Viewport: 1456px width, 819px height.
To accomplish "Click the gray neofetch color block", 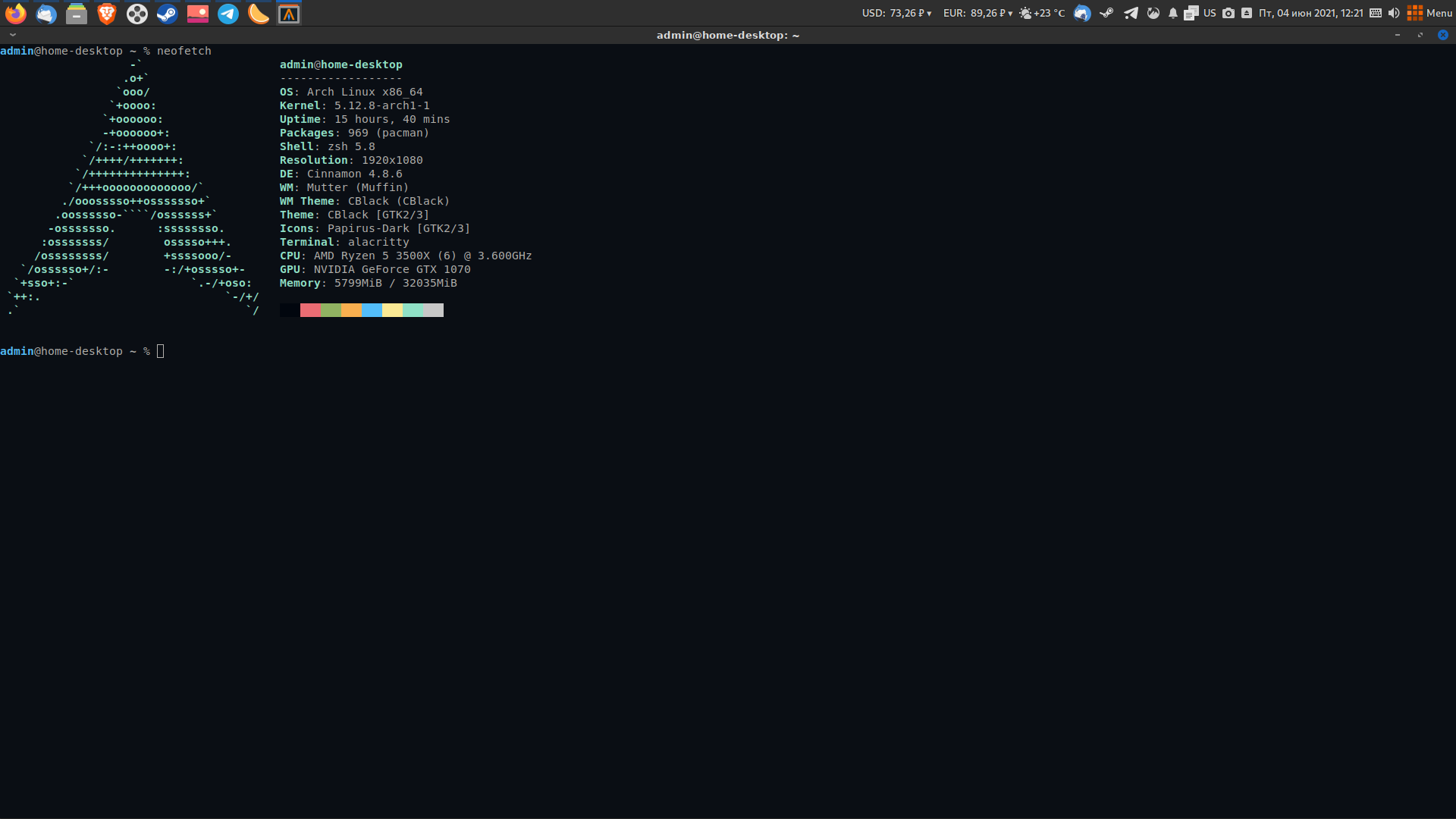I will (433, 310).
